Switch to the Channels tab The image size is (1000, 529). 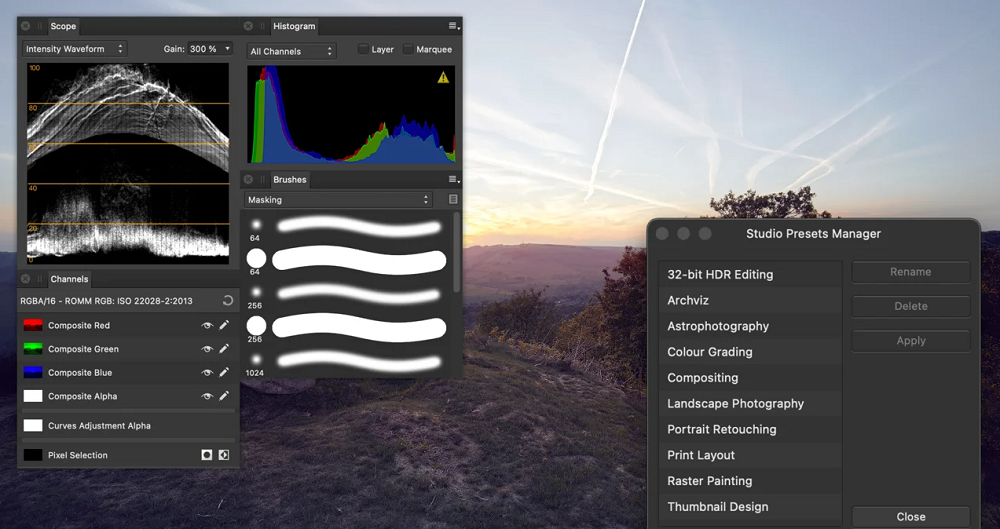70,279
